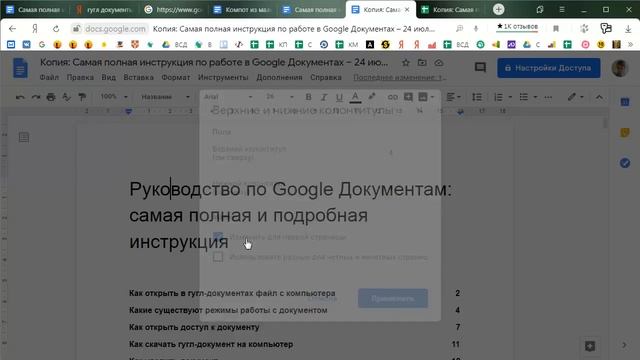
Task: Move document using folder icon
Action: pos(422,63)
